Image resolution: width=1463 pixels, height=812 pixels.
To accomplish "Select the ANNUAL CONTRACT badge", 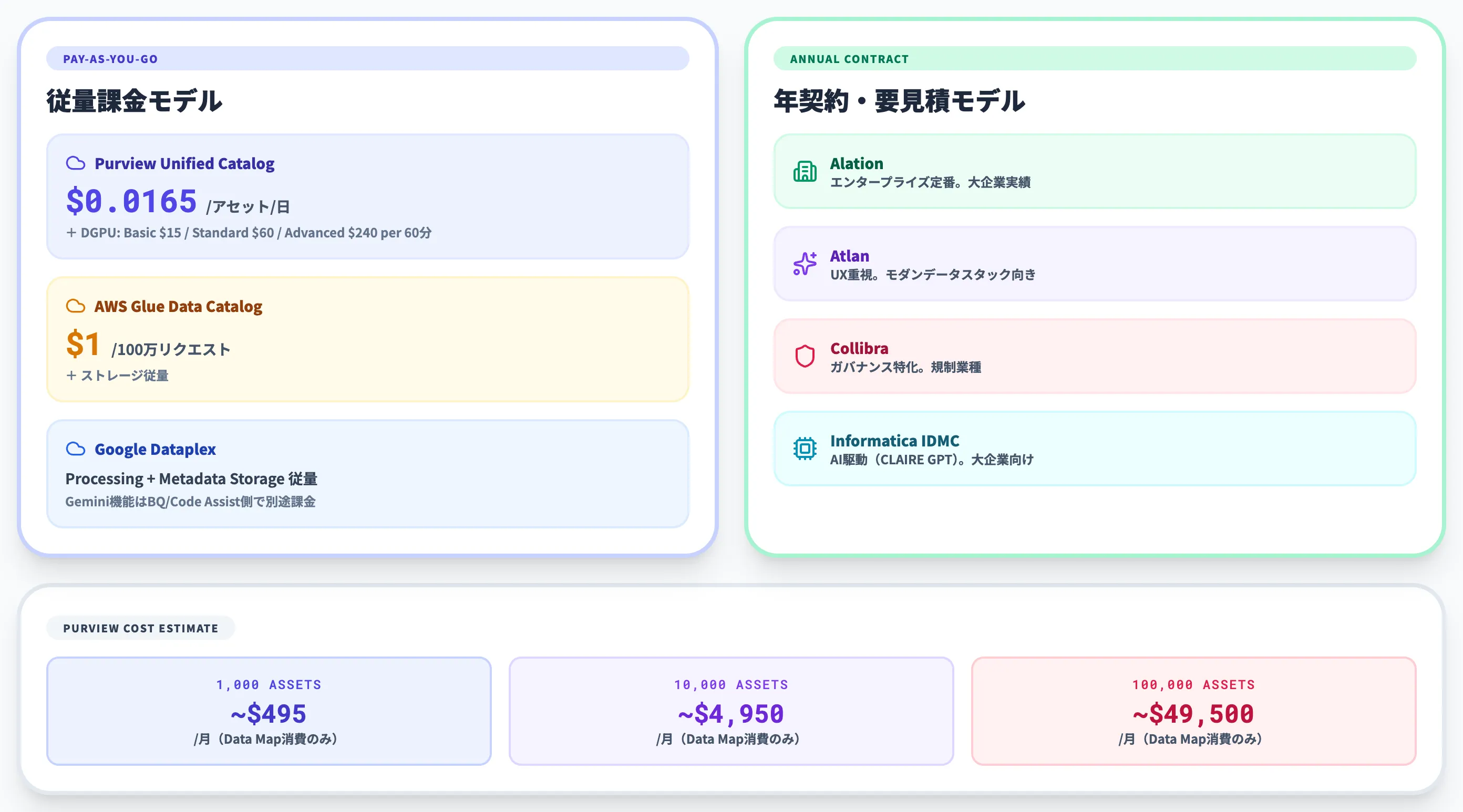I will (849, 58).
